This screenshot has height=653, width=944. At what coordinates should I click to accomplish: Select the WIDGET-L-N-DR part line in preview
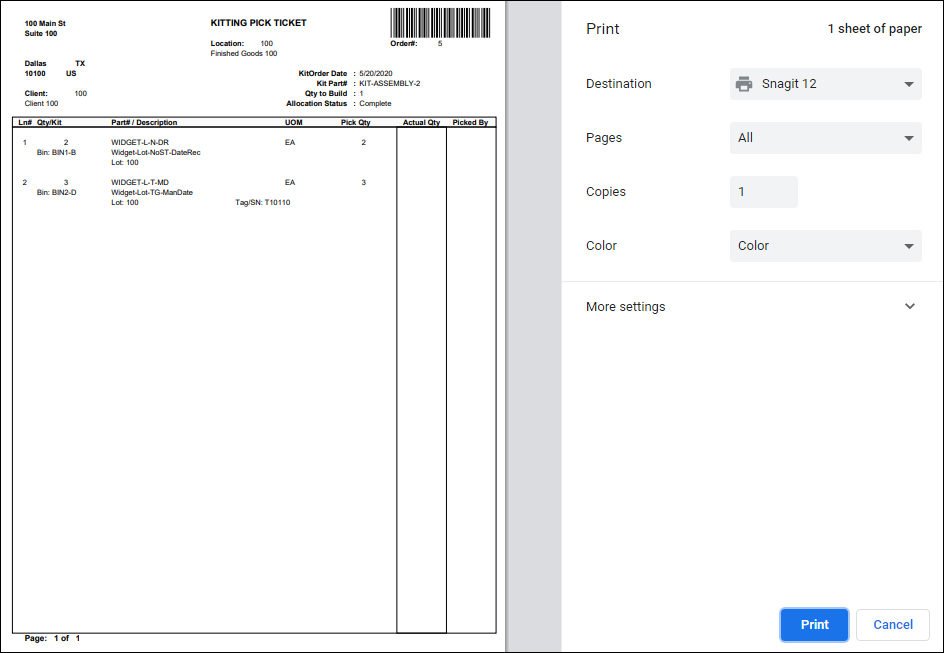pos(140,143)
